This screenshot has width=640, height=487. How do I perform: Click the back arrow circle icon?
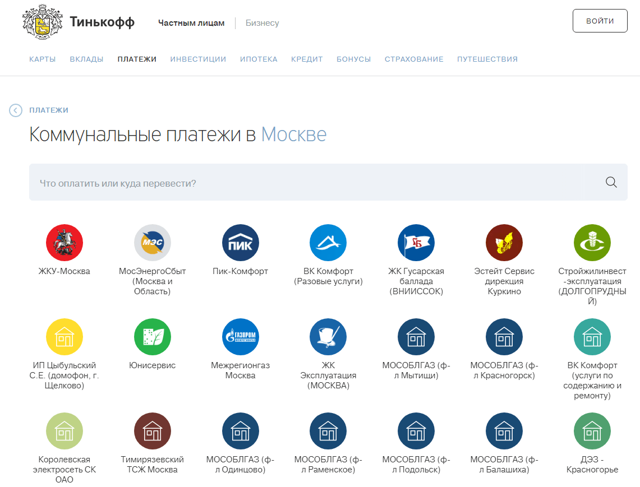point(16,110)
